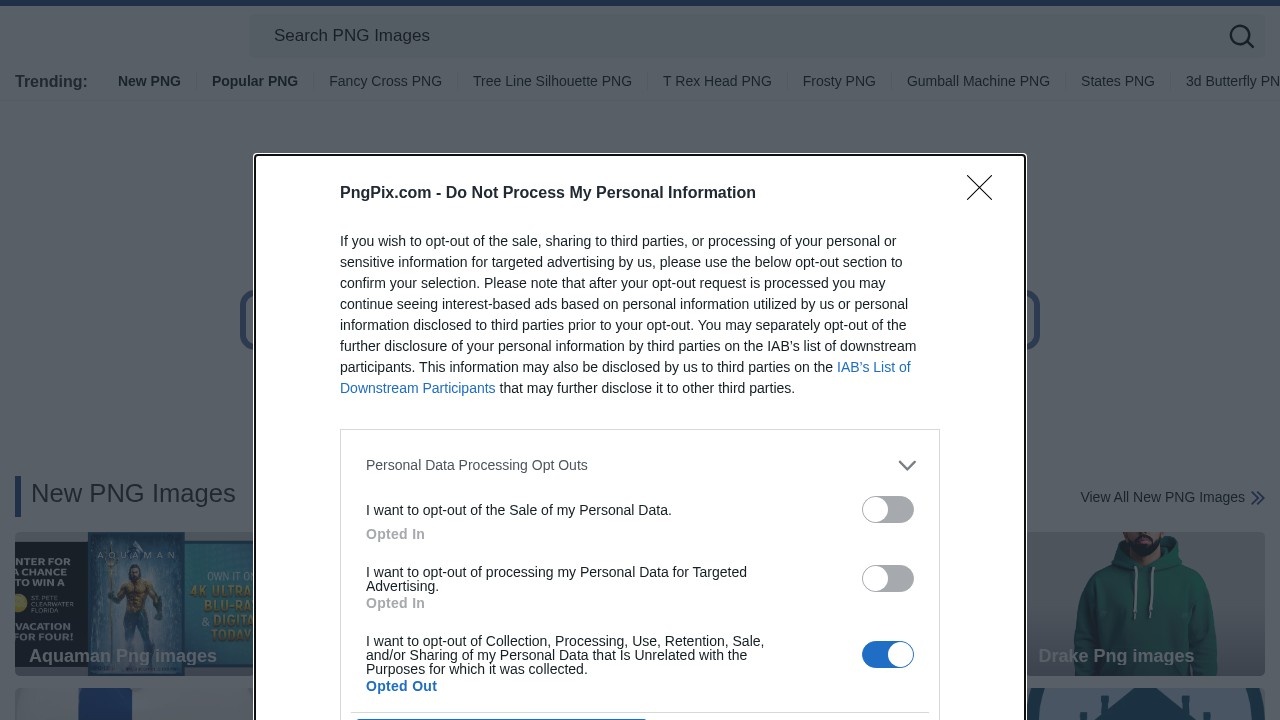Toggle opt-out of Targeted Advertising processing
Image resolution: width=1280 pixels, height=720 pixels.
[888, 578]
